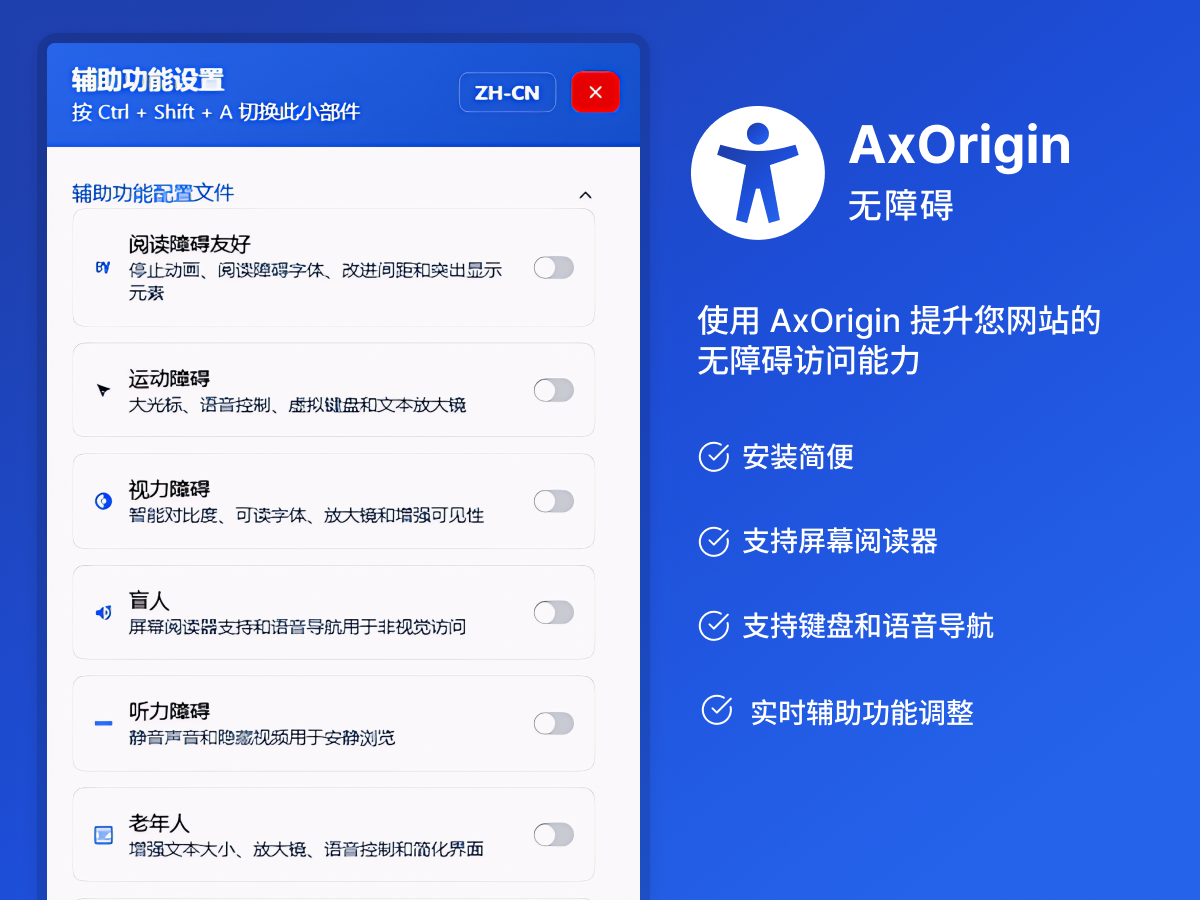Enable the 运动障碍 profile switch
This screenshot has width=1200, height=900.
coord(554,390)
